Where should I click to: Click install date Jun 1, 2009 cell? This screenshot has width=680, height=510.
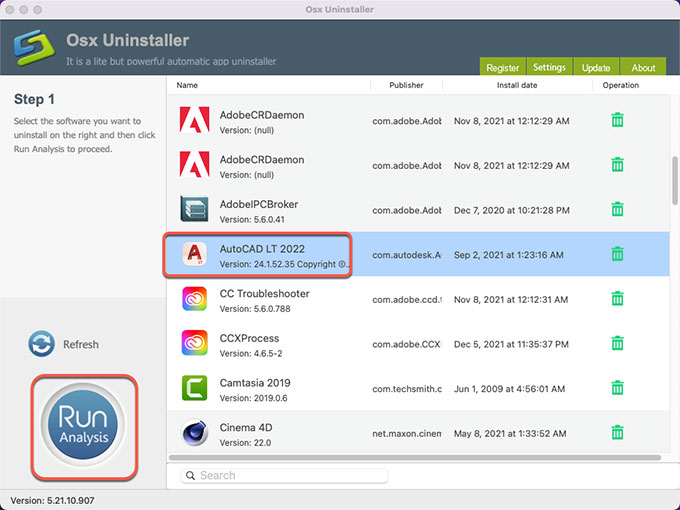[x=510, y=389]
